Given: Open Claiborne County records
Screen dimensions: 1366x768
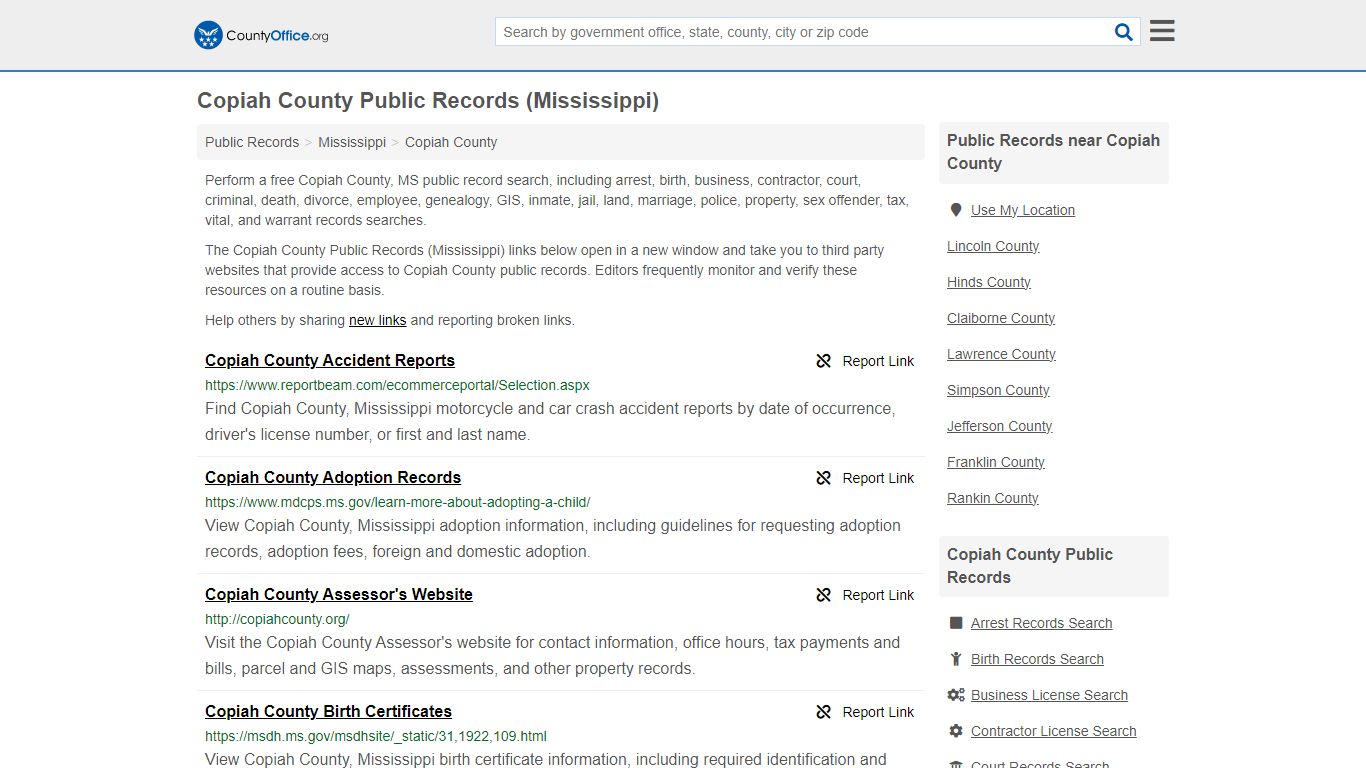Looking at the screenshot, I should coord(1001,318).
